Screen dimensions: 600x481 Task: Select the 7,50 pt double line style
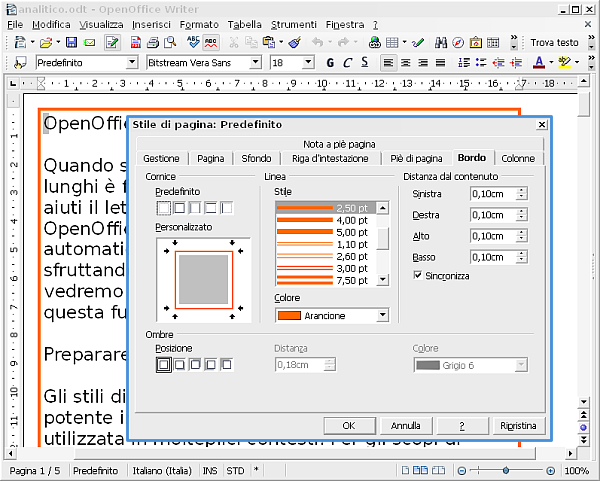pos(325,280)
